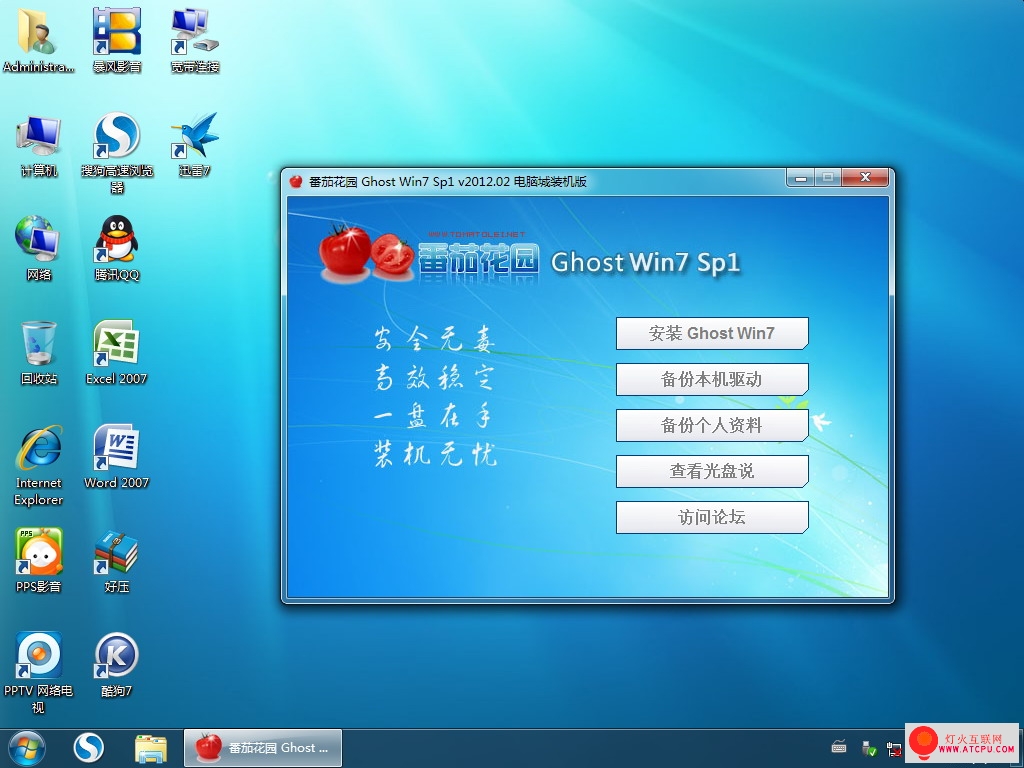The height and width of the screenshot is (768, 1024).
Task: Select the 腾讯QQ penguin shortcut
Action: (117, 248)
